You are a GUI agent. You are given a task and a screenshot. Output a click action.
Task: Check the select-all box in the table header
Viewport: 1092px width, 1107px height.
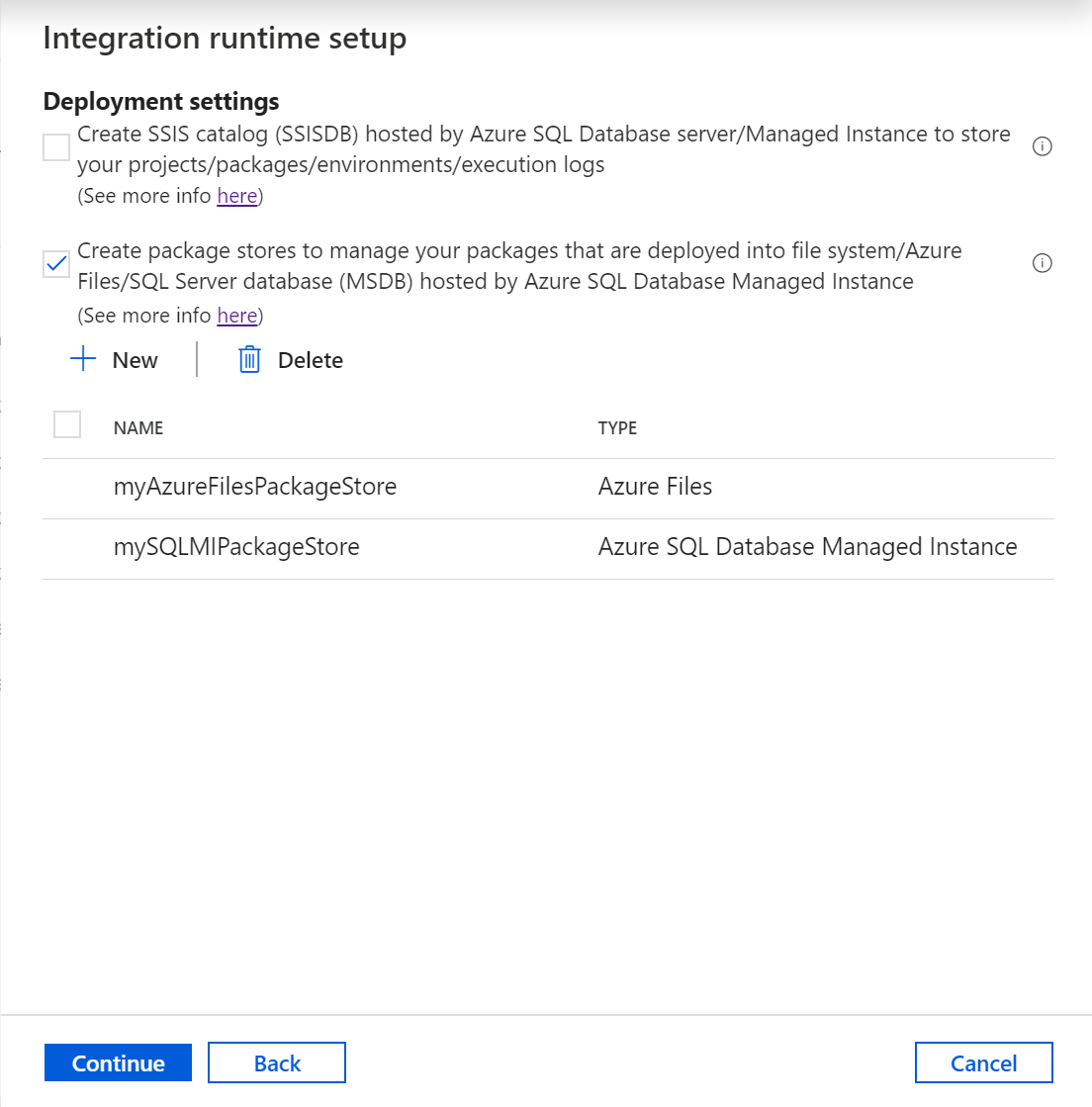point(67,423)
